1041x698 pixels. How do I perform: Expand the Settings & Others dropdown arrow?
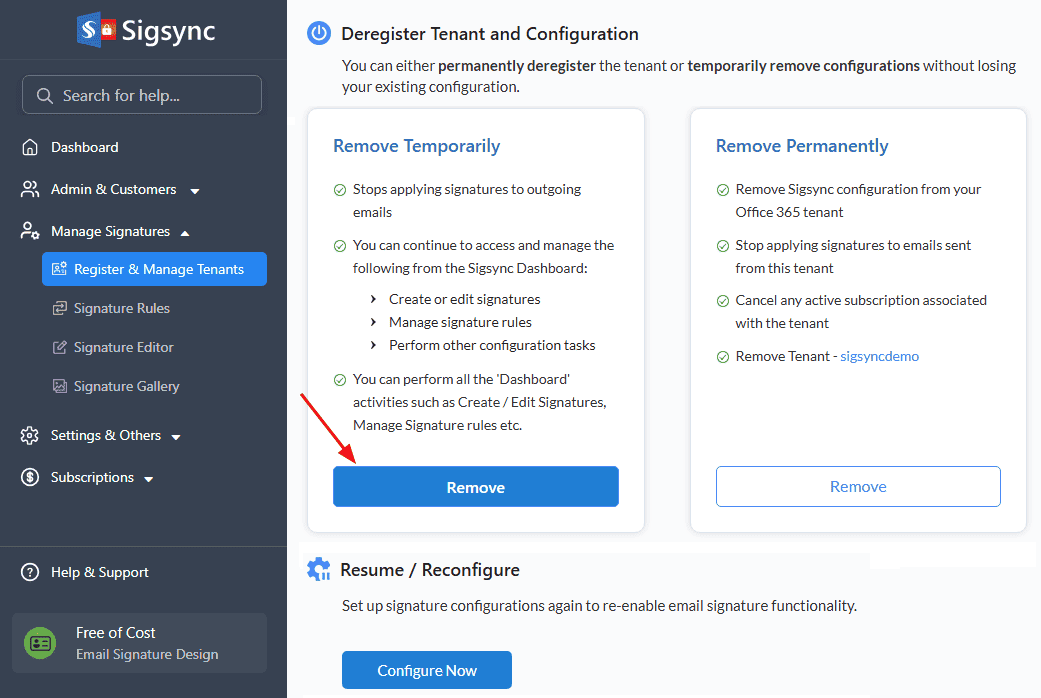point(176,437)
